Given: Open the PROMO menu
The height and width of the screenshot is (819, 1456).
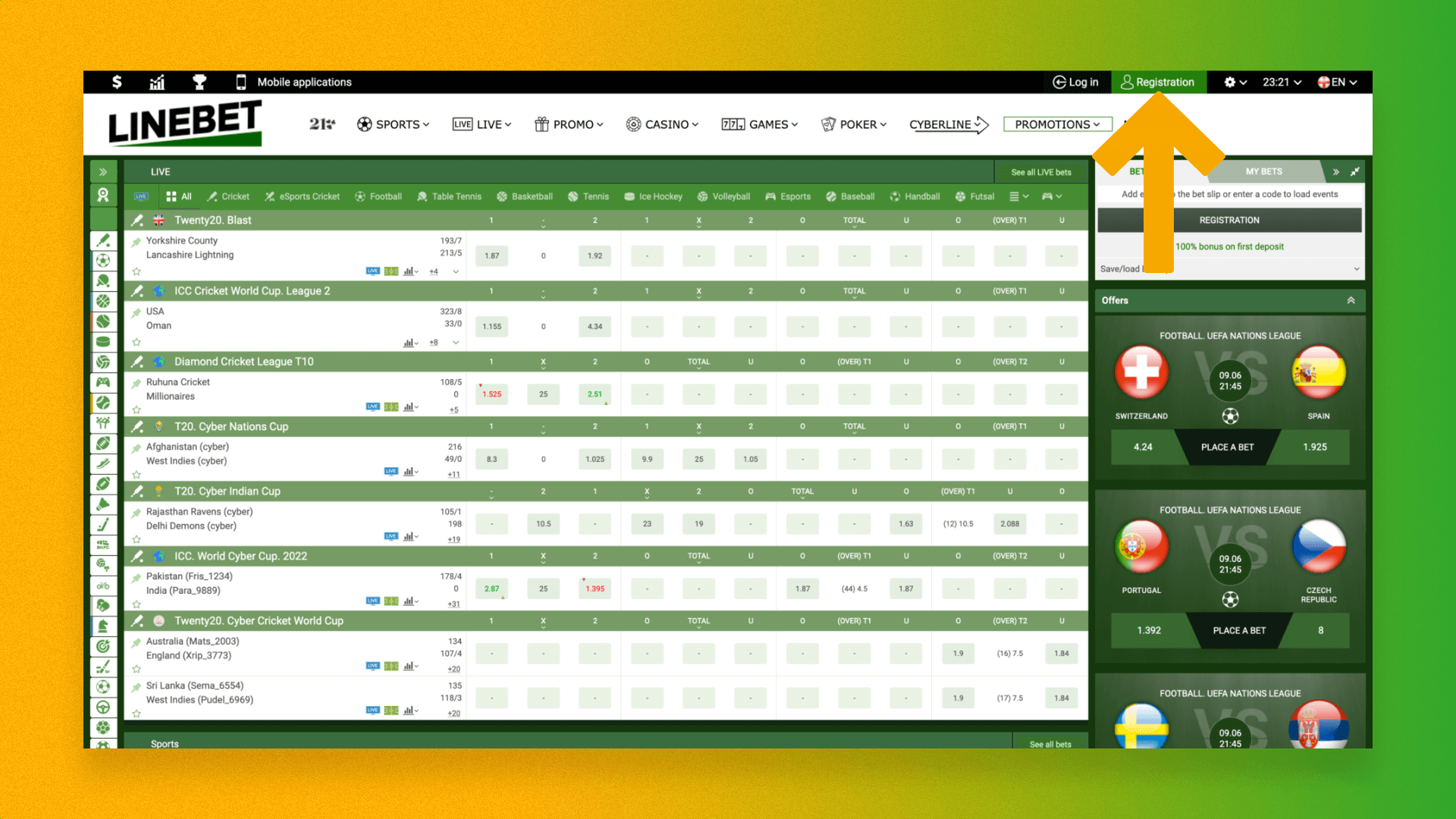Looking at the screenshot, I should pyautogui.click(x=569, y=124).
